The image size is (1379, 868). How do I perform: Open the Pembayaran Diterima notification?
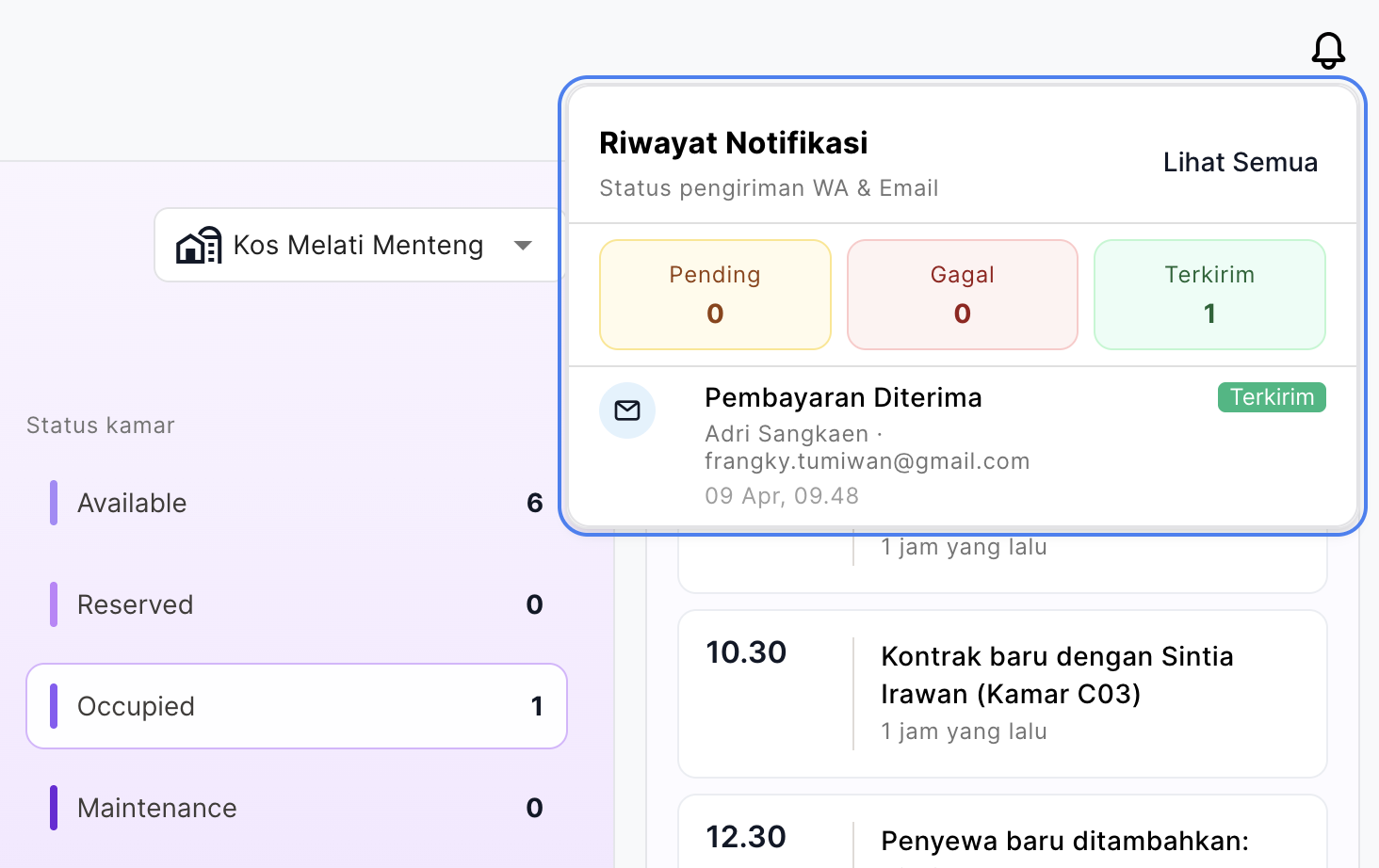click(963, 445)
